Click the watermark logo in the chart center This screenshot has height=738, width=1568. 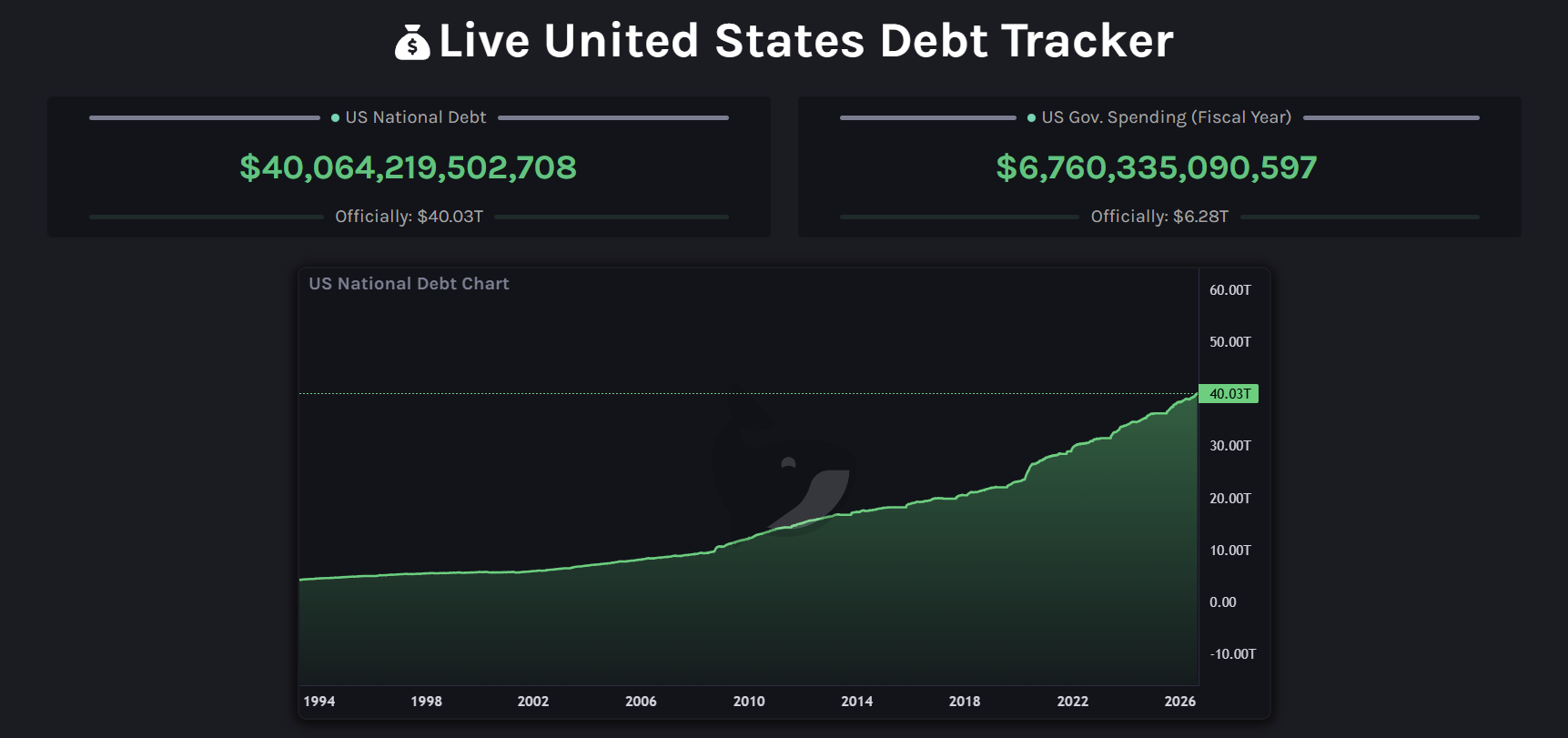pos(784,469)
